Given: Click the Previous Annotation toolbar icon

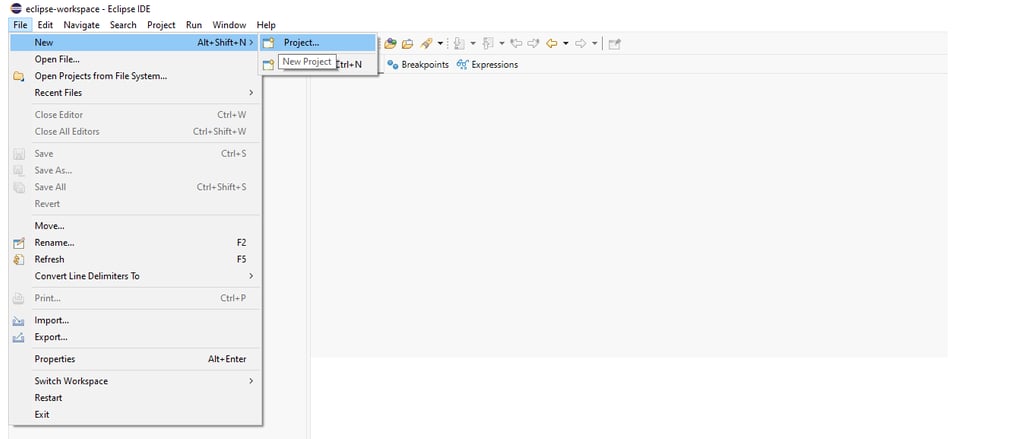Looking at the screenshot, I should pyautogui.click(x=488, y=44).
